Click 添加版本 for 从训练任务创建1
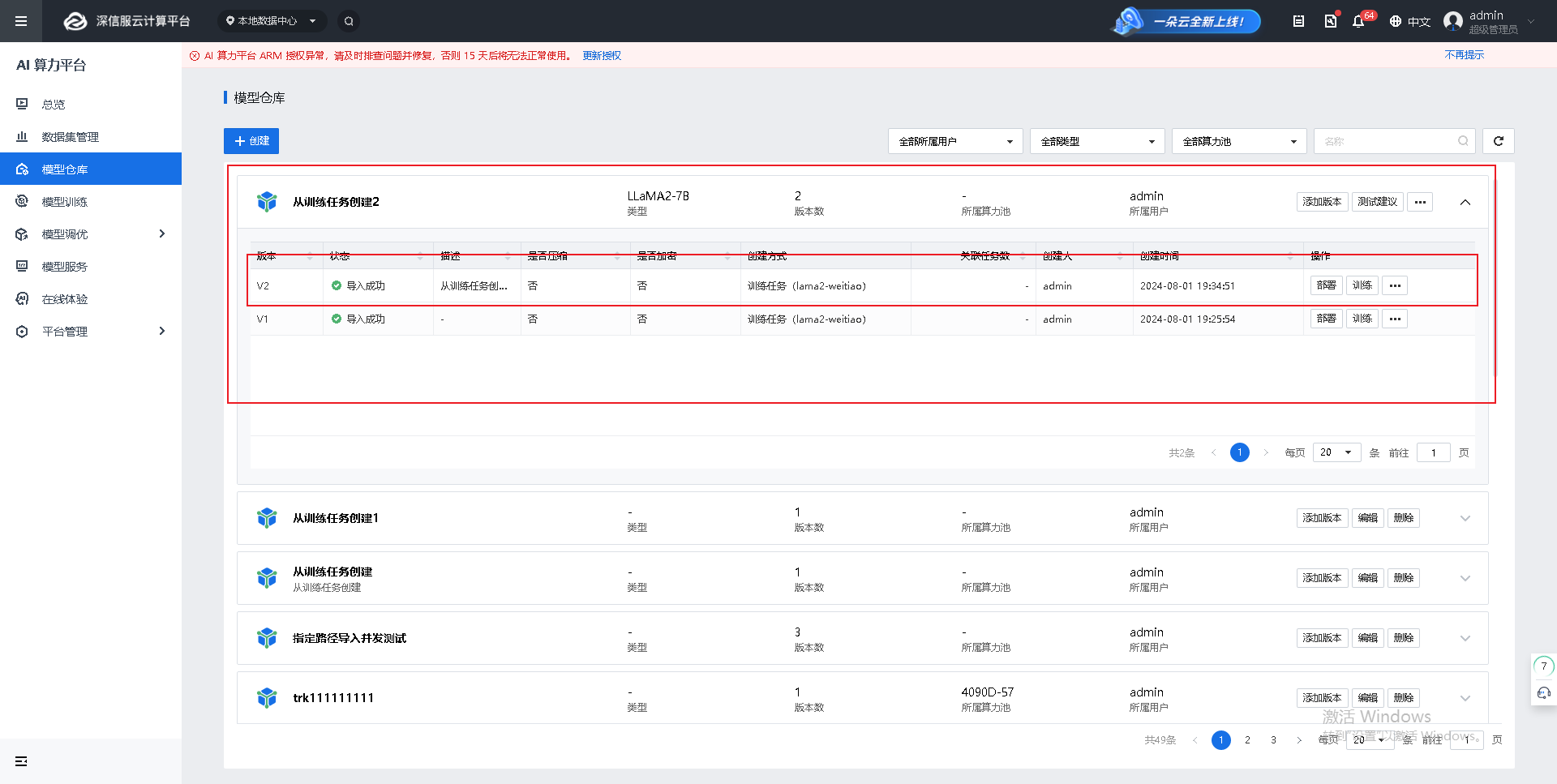1557x784 pixels. 1322,518
